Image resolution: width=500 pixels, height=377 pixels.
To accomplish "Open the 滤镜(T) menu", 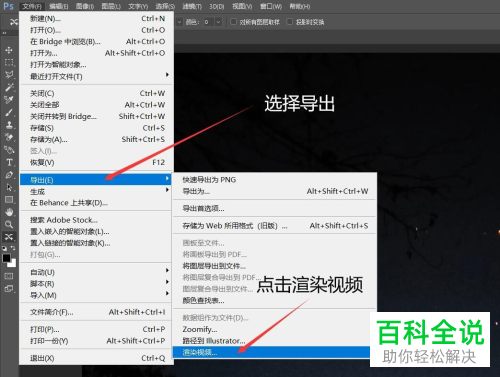I will pos(192,6).
